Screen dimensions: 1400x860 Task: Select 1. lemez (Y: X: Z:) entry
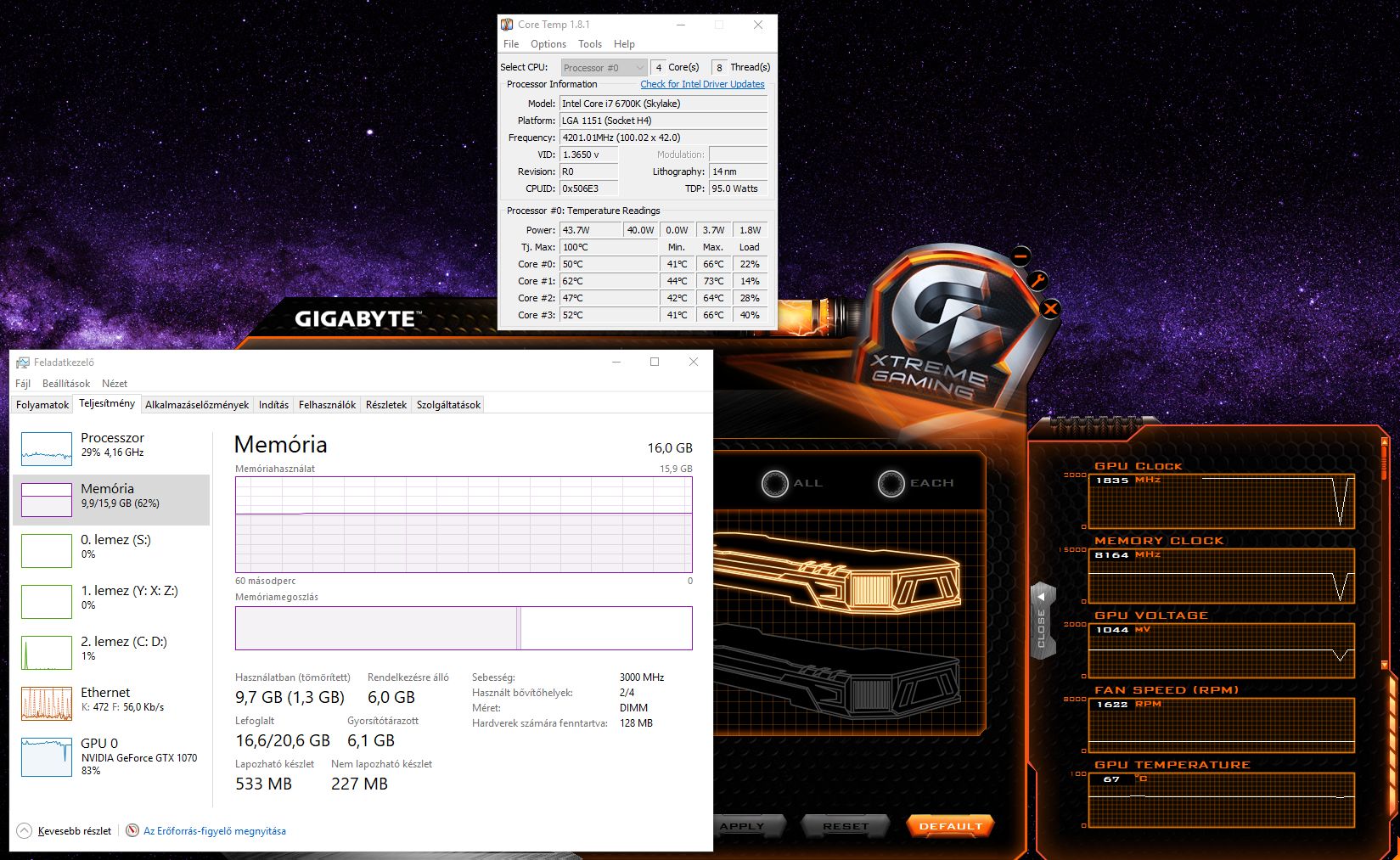(111, 601)
